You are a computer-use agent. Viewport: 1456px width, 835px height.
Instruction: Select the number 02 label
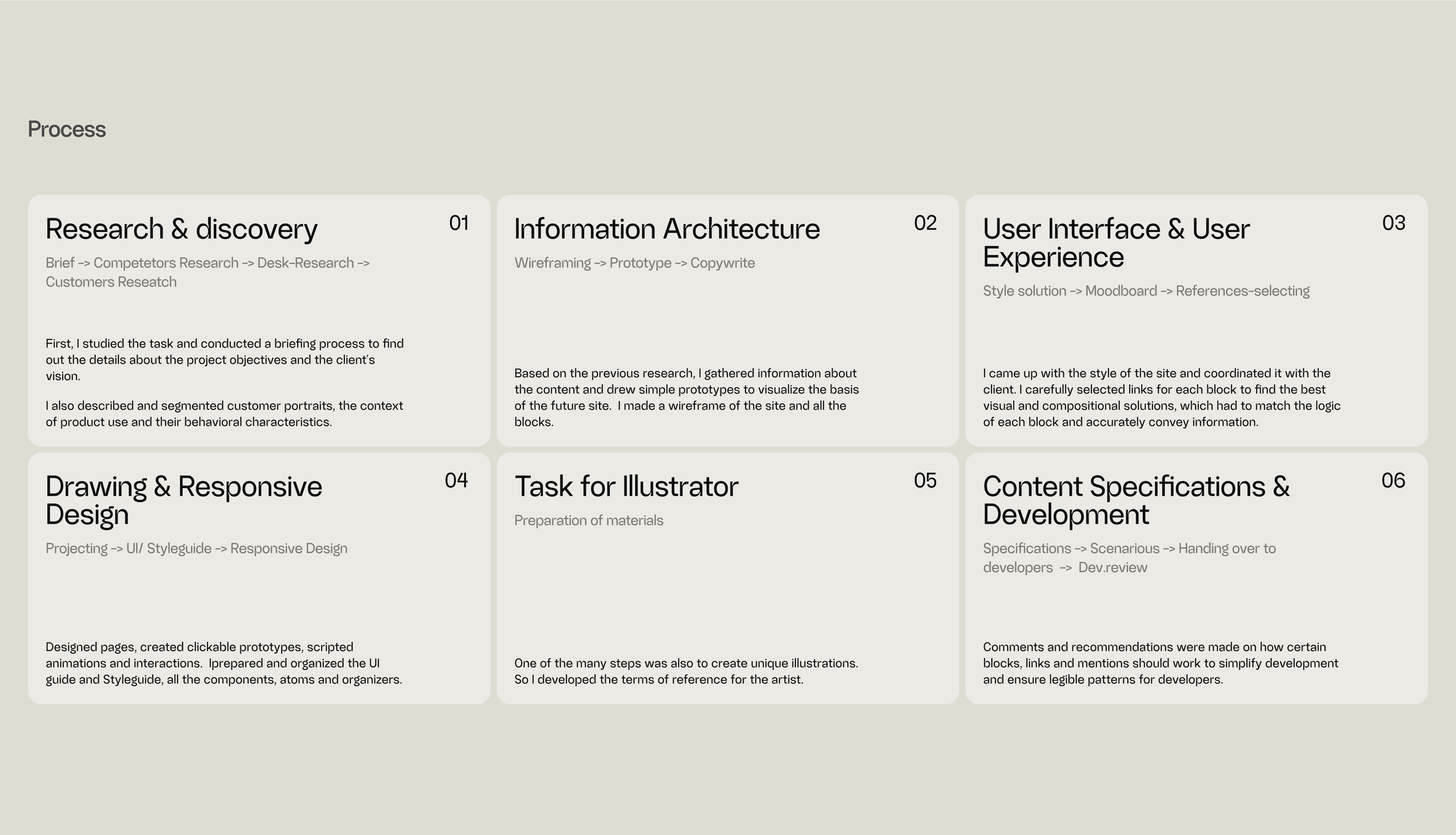pos(925,223)
